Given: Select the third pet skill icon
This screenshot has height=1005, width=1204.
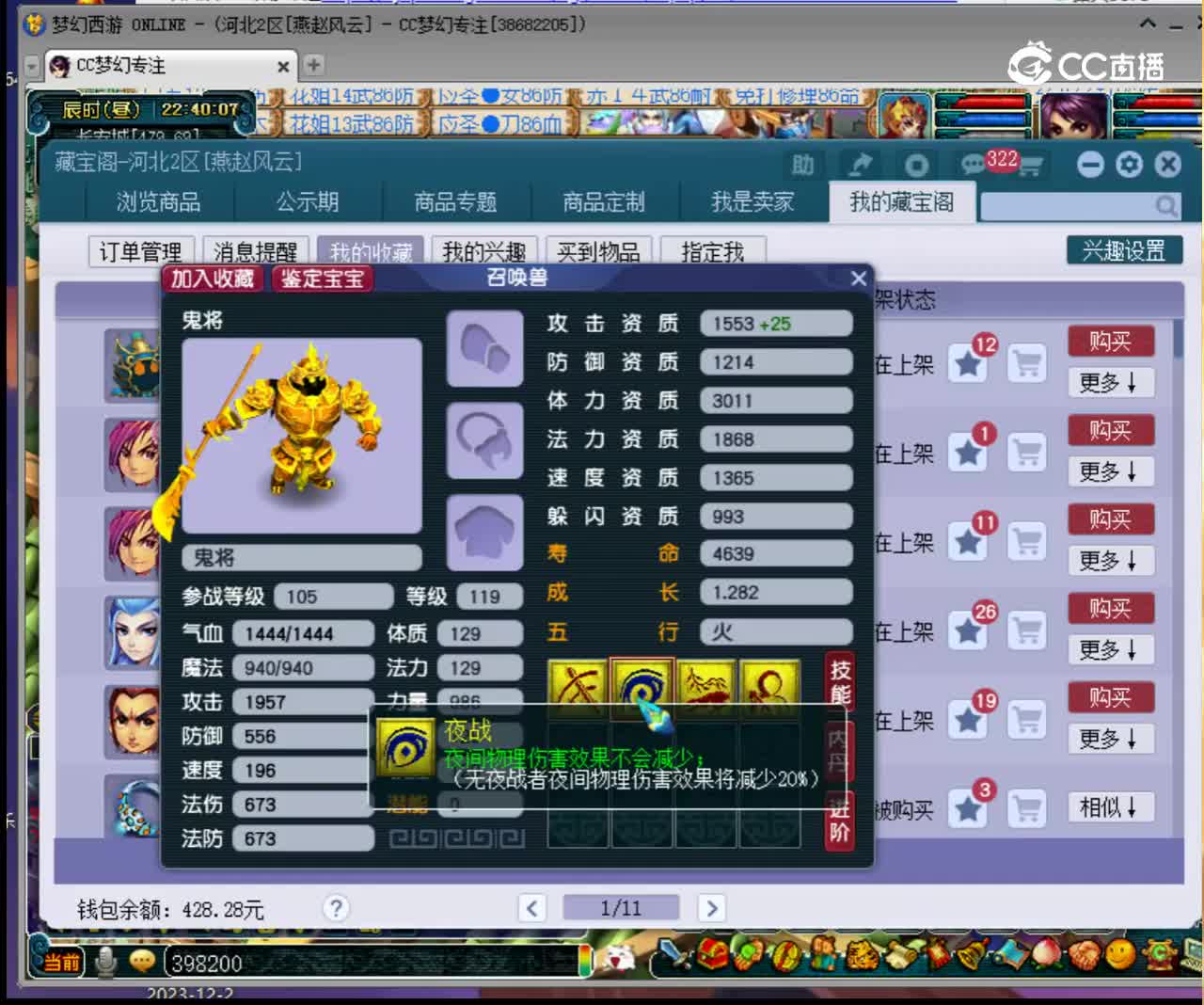Looking at the screenshot, I should tap(705, 688).
